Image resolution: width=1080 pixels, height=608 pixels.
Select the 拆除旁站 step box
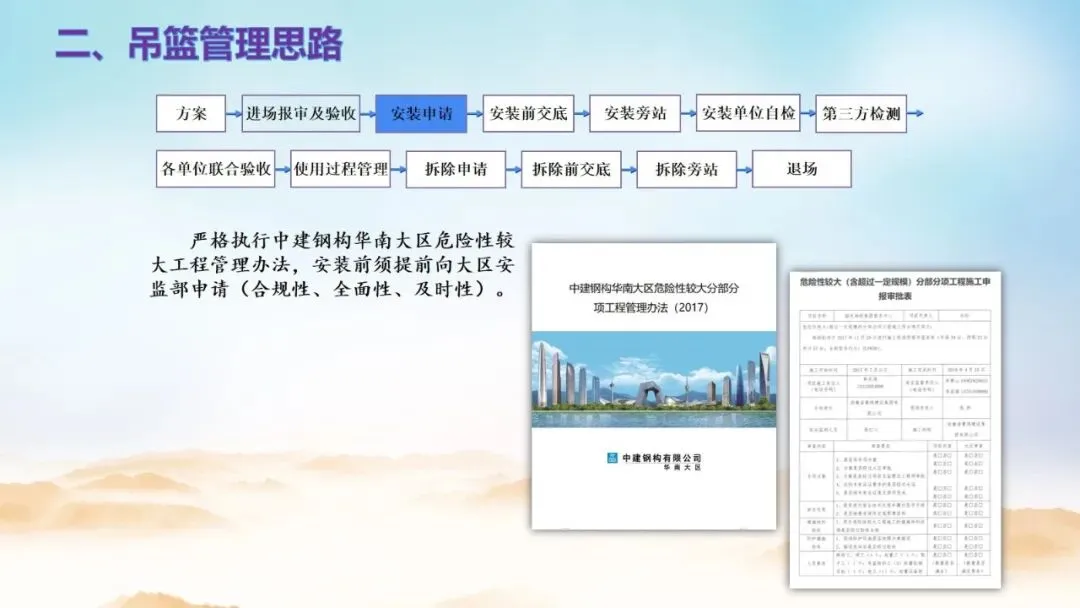pyautogui.click(x=687, y=169)
